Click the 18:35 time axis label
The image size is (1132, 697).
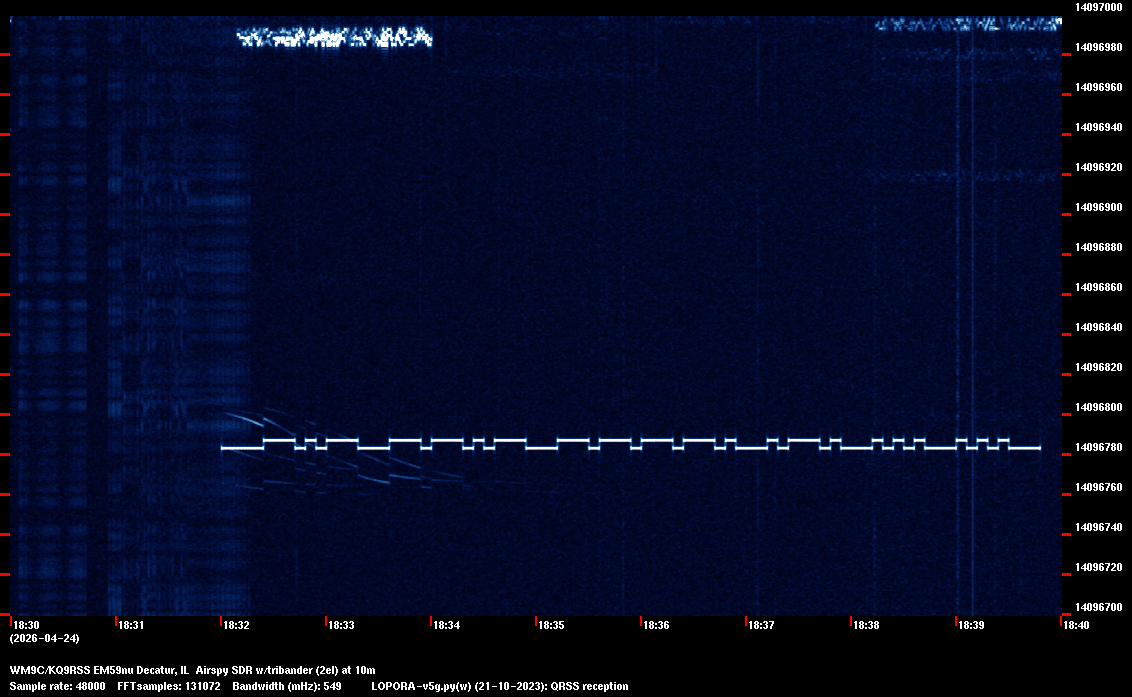551,625
